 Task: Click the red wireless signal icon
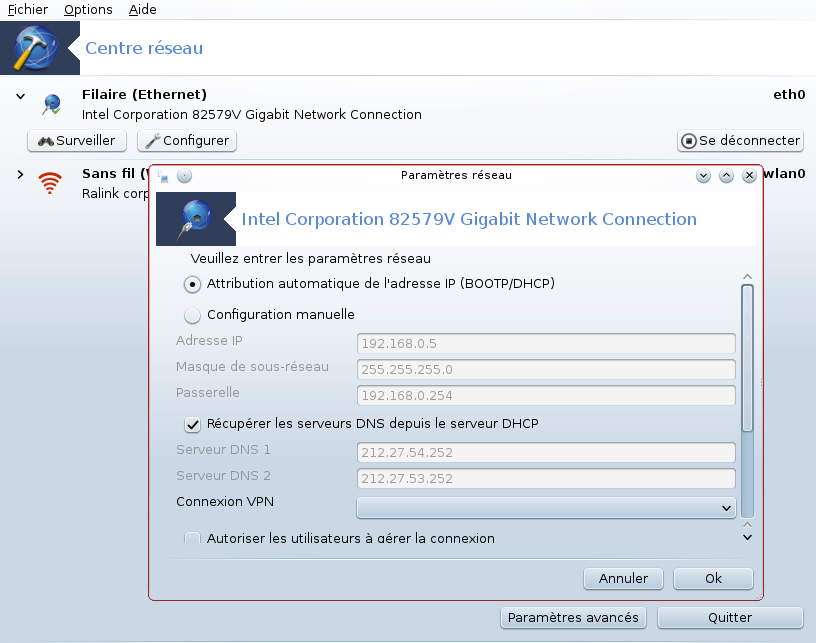click(x=50, y=183)
